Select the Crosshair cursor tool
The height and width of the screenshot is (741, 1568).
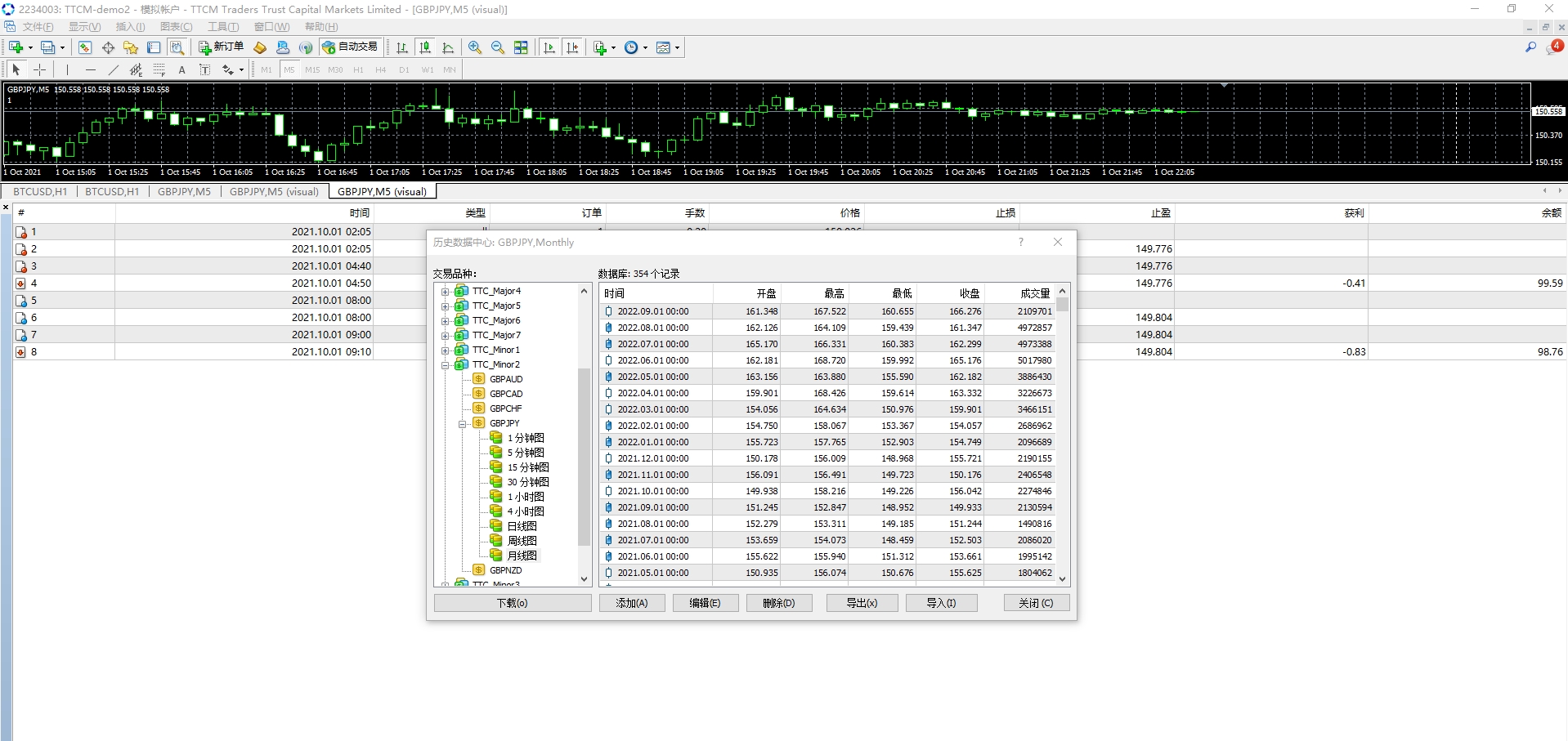[x=39, y=70]
